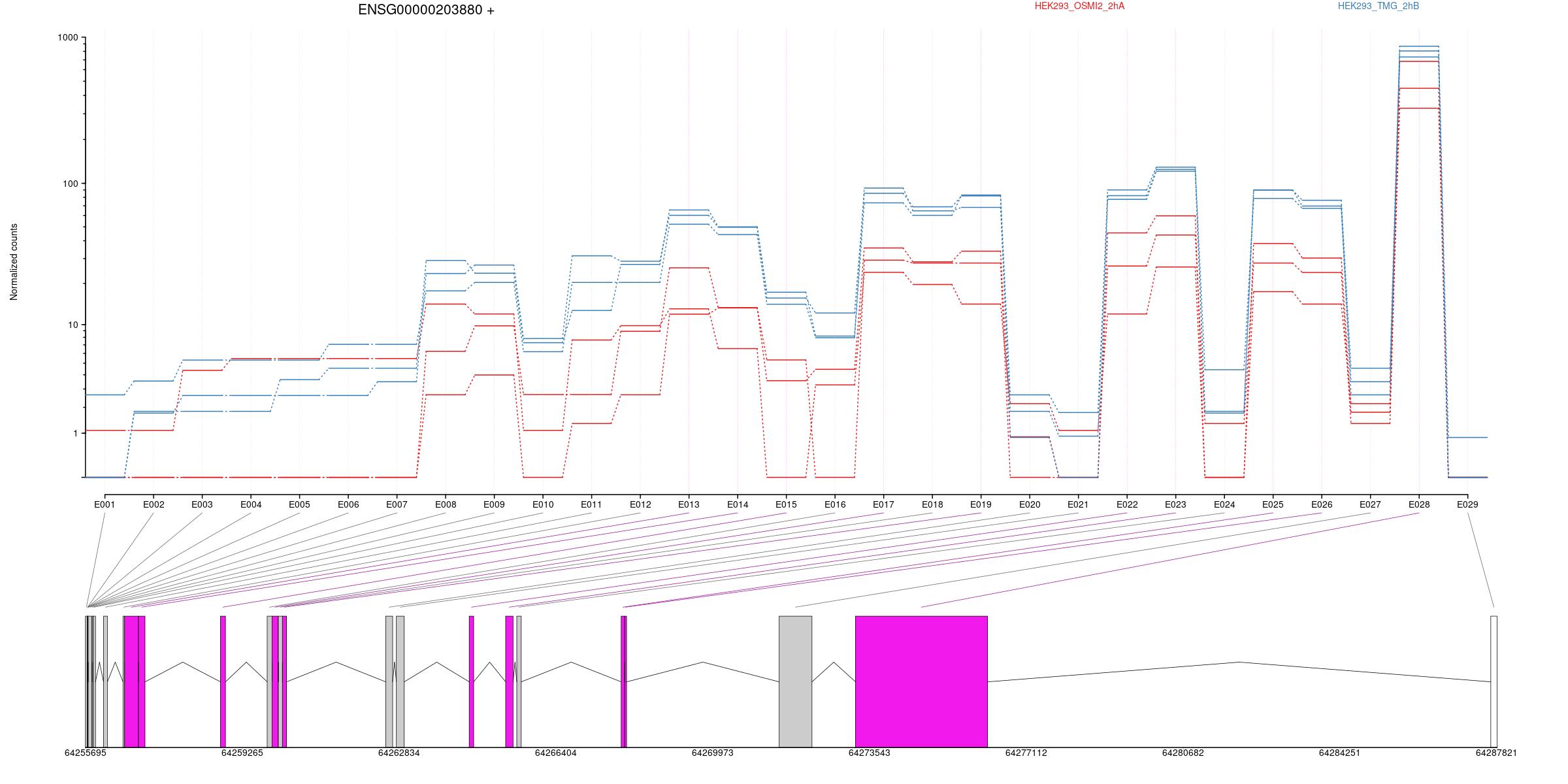1568x784 pixels.
Task: Click genomic coordinate 64269973
Action: (x=712, y=753)
